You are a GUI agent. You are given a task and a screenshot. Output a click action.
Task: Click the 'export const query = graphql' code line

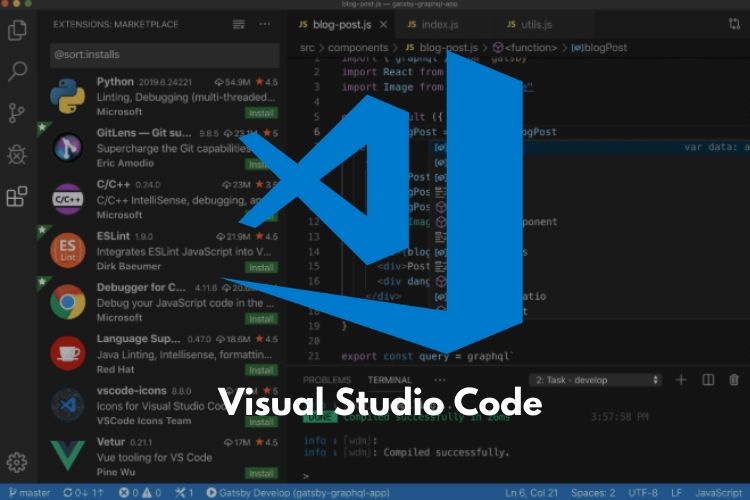(427, 356)
